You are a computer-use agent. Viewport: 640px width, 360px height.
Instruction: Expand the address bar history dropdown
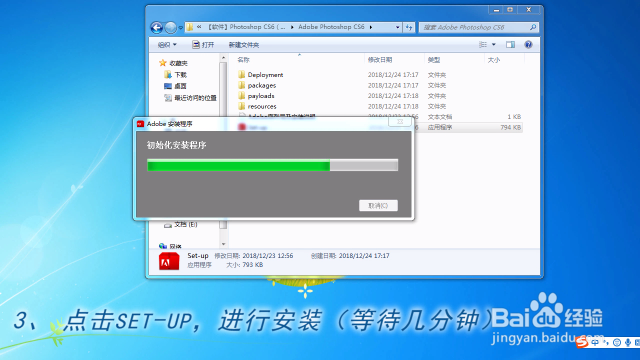click(x=398, y=27)
